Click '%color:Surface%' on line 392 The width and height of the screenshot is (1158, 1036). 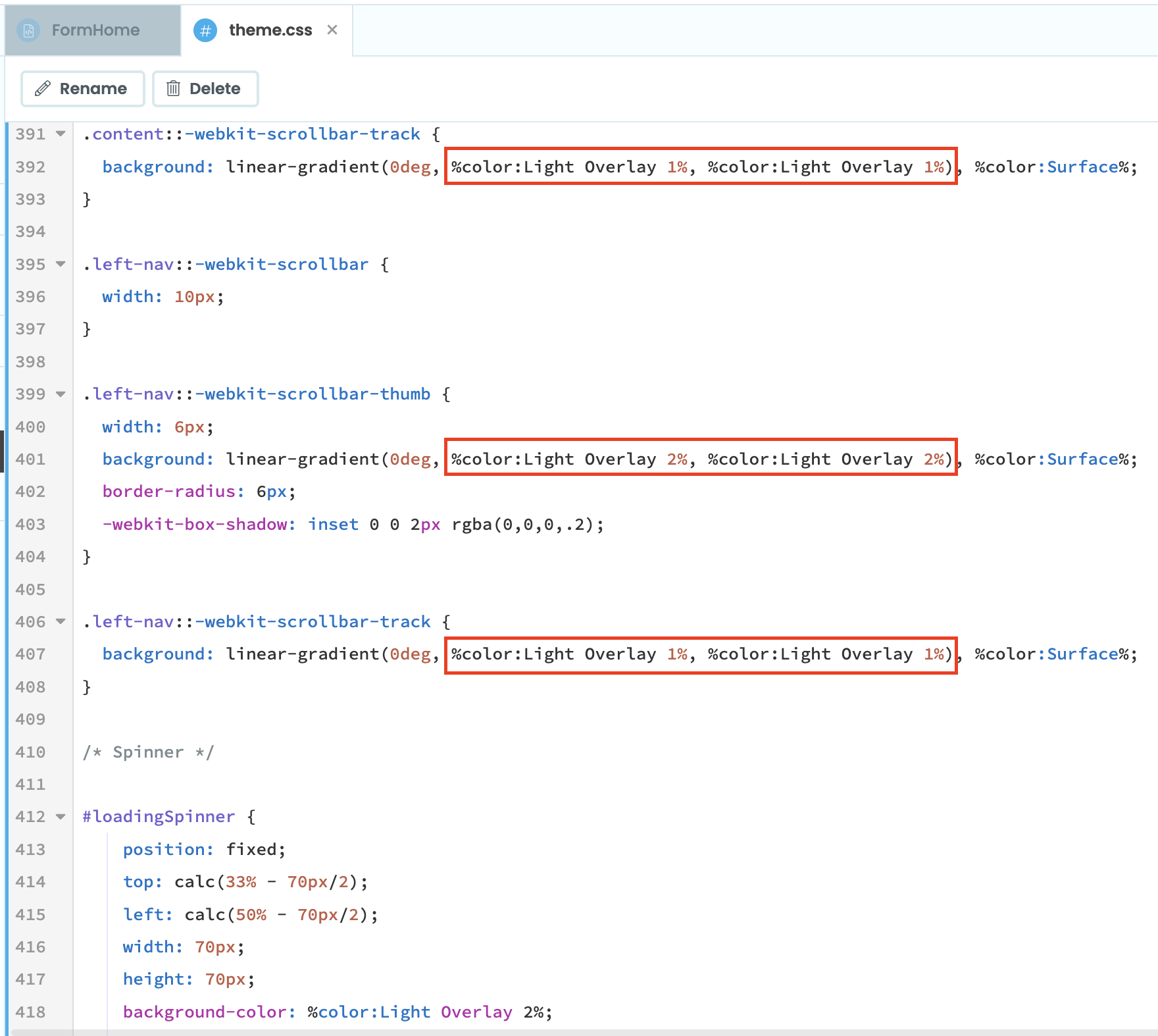[x=1051, y=167]
